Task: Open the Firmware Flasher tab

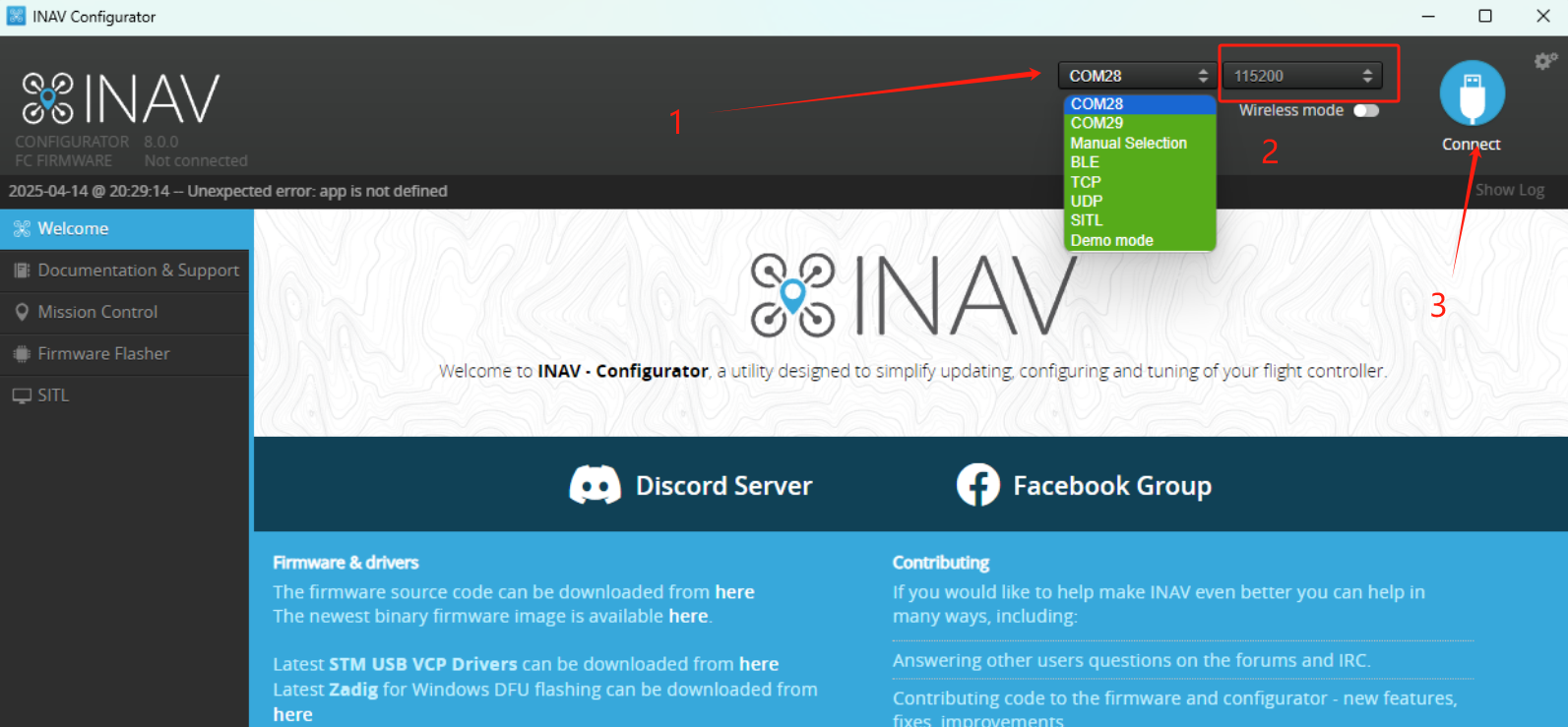Action: tap(125, 354)
